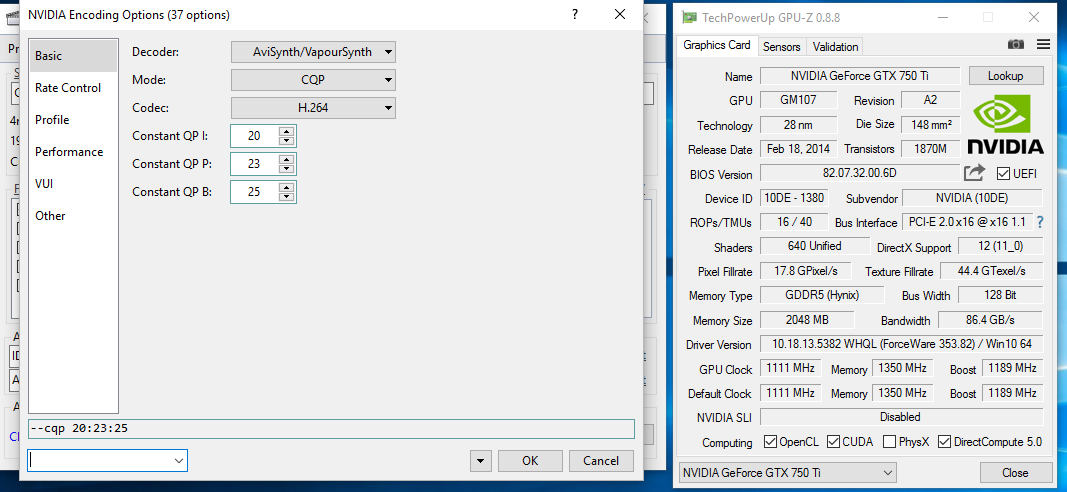Click the small arrow menu button beside OK
This screenshot has width=1067, height=492.
480,461
